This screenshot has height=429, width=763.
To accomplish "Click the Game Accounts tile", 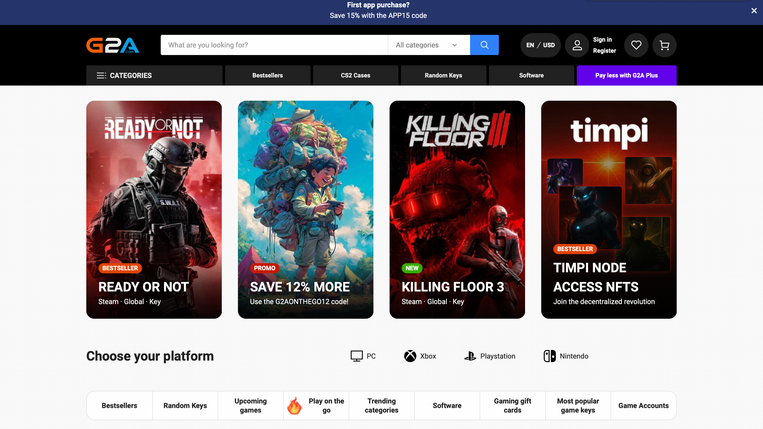I will pos(643,405).
